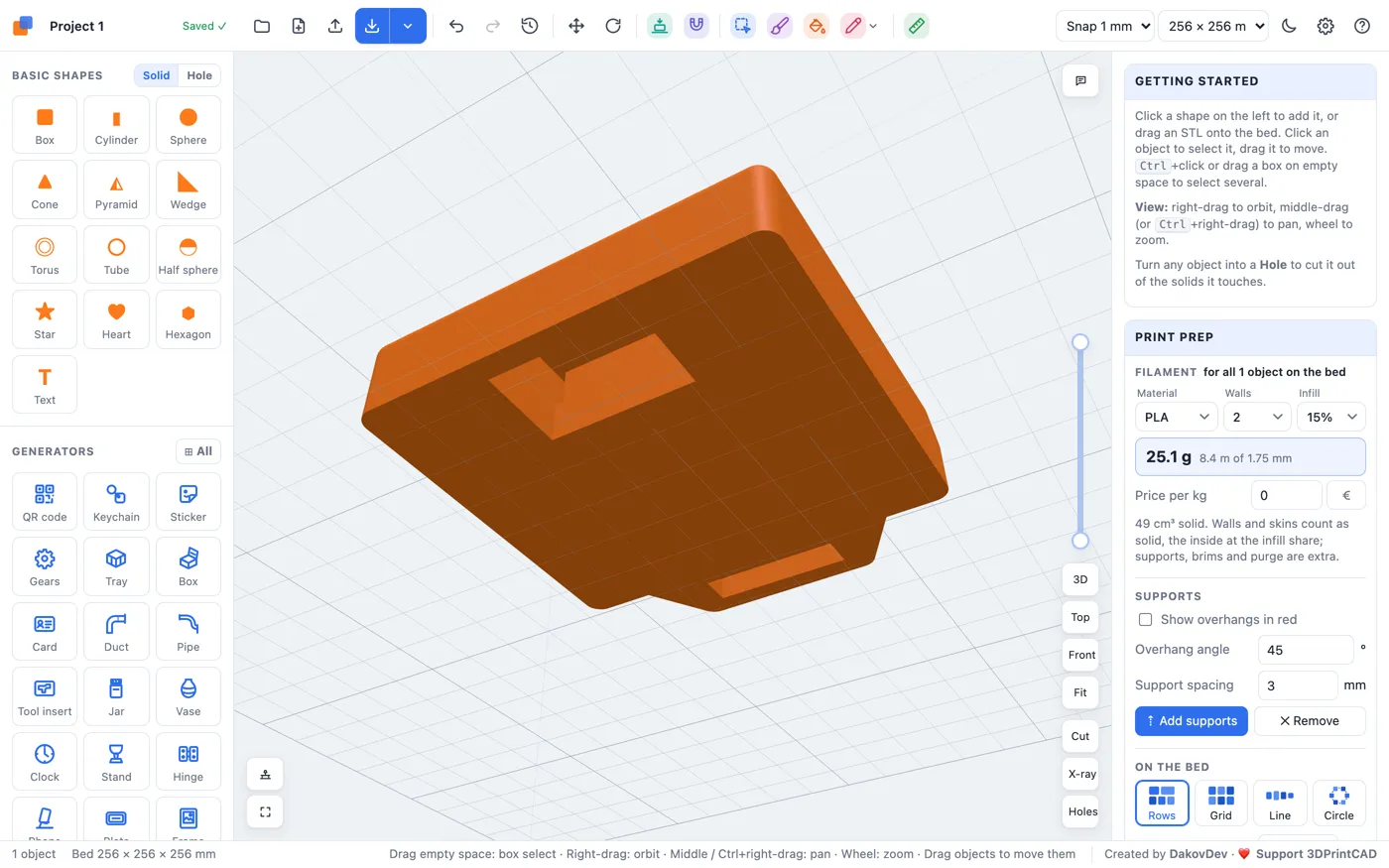1389x868 pixels.
Task: Toggle the magnet snapping icon
Action: [x=696, y=26]
